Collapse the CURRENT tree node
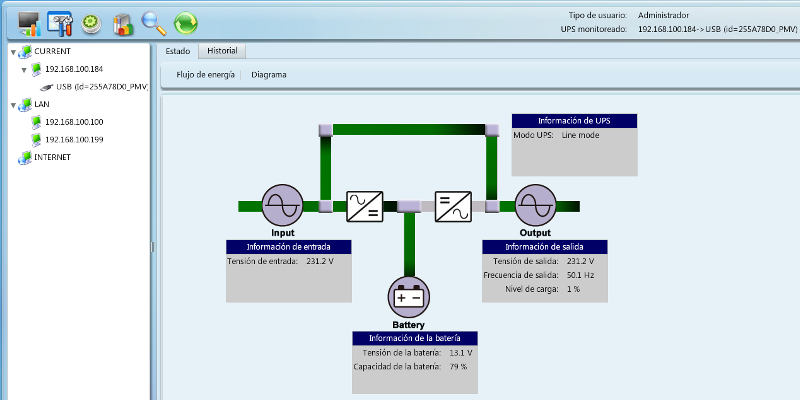 click(x=13, y=53)
